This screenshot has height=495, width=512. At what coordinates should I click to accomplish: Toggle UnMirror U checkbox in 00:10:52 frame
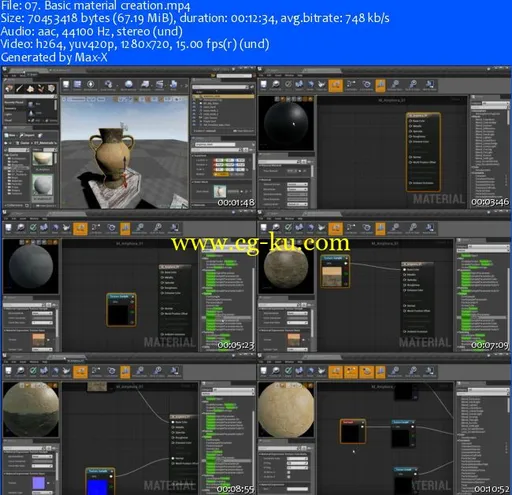click(289, 472)
